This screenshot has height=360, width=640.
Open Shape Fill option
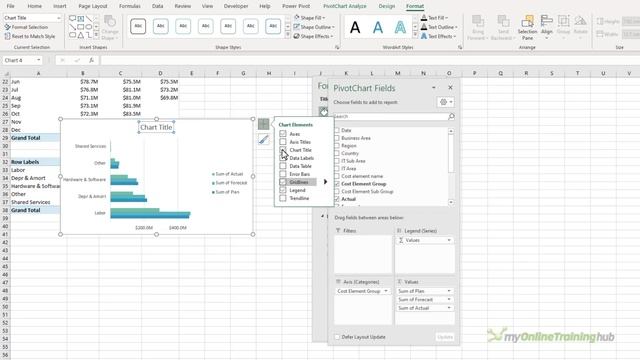309,18
